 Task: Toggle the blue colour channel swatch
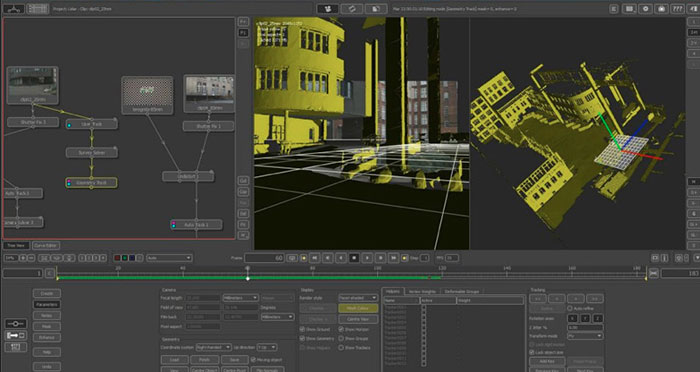132,258
